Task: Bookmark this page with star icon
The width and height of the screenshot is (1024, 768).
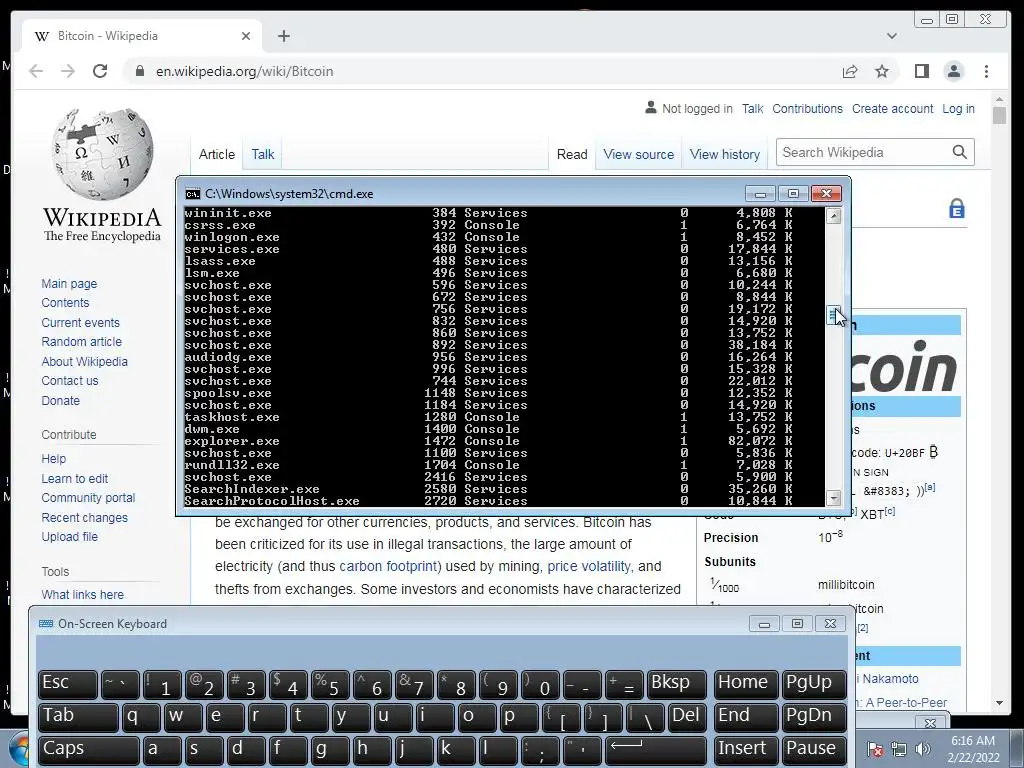Action: 882,71
